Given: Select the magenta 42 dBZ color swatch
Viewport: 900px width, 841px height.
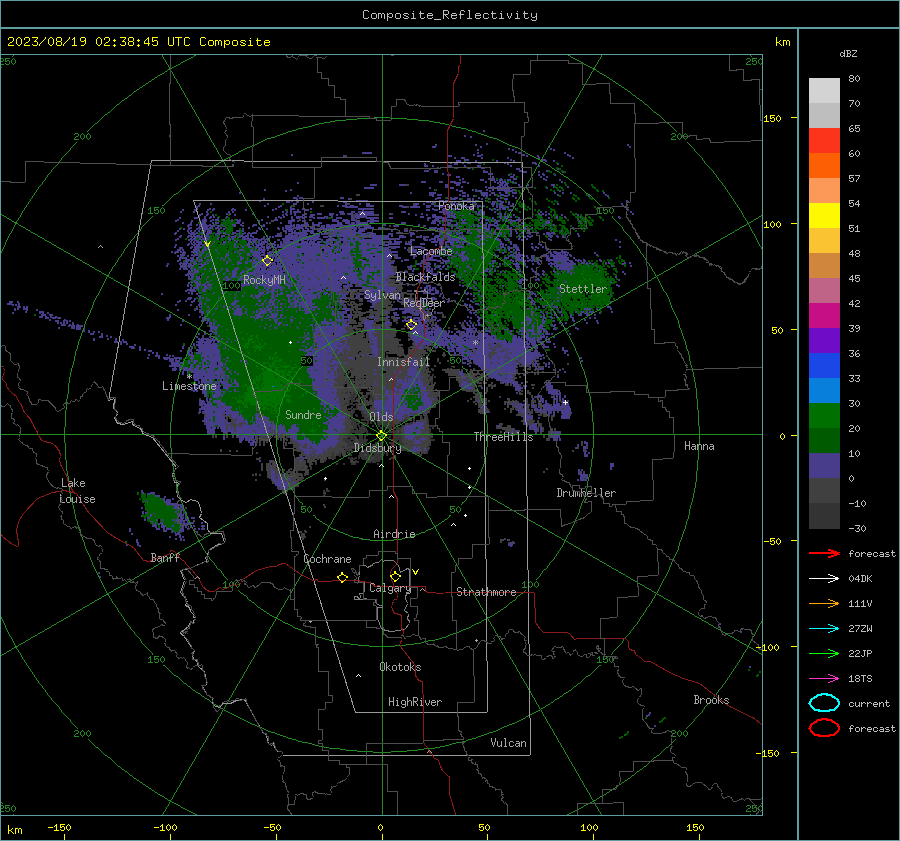Looking at the screenshot, I should 824,316.
